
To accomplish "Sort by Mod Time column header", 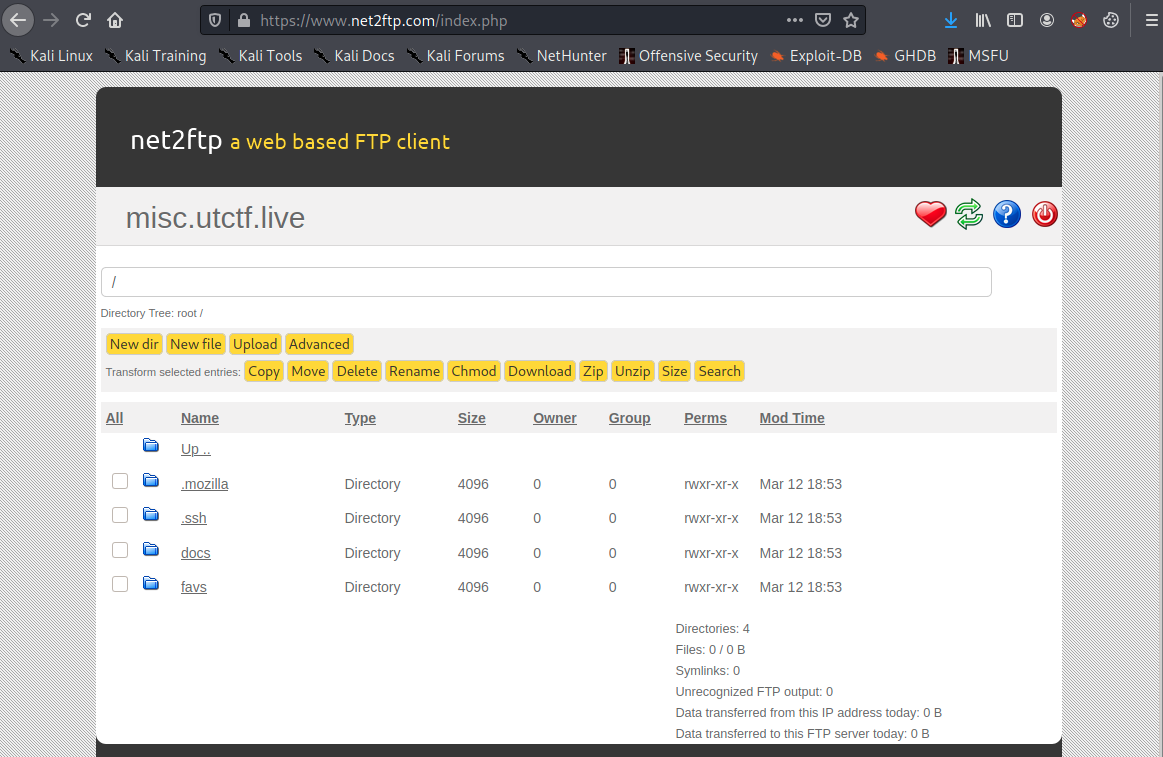I will coord(792,418).
